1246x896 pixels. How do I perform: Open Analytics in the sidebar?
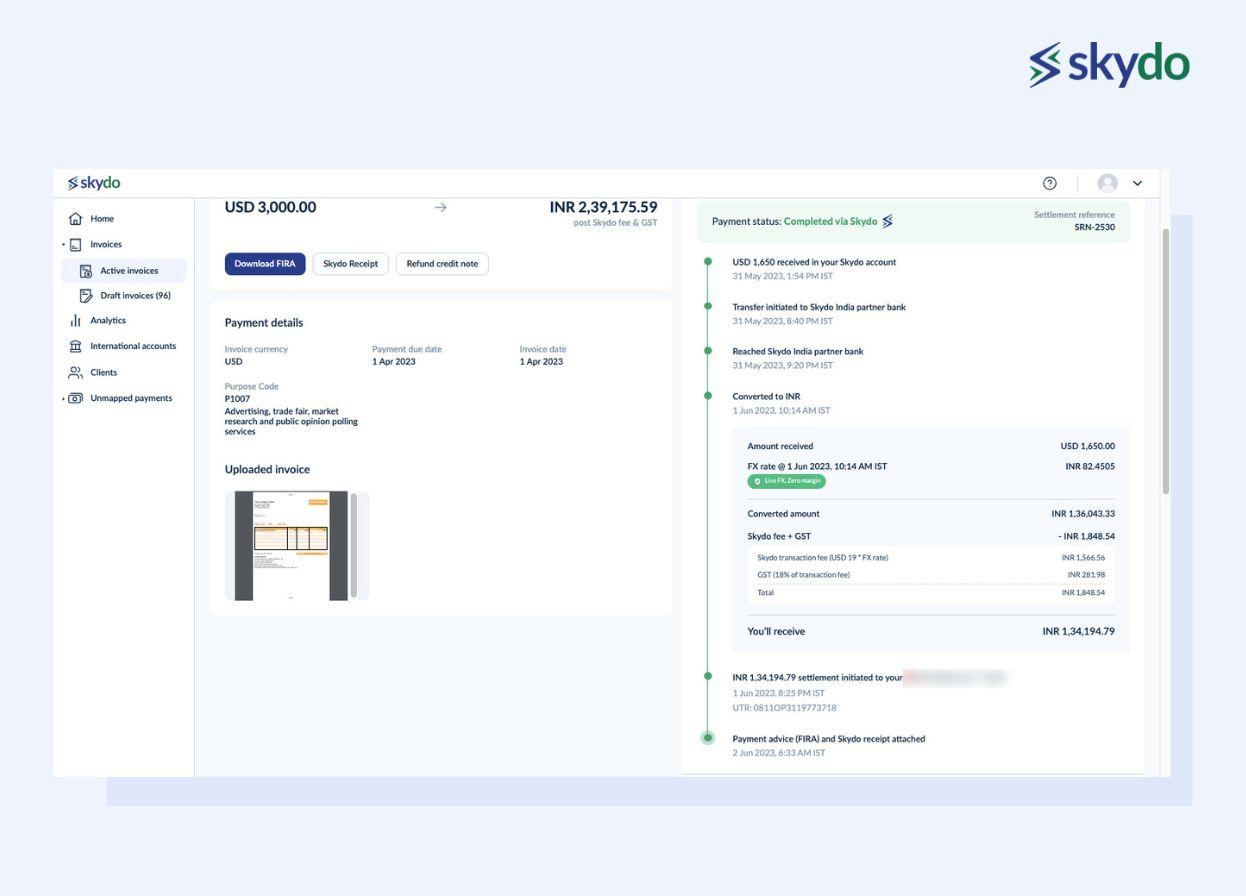click(108, 321)
